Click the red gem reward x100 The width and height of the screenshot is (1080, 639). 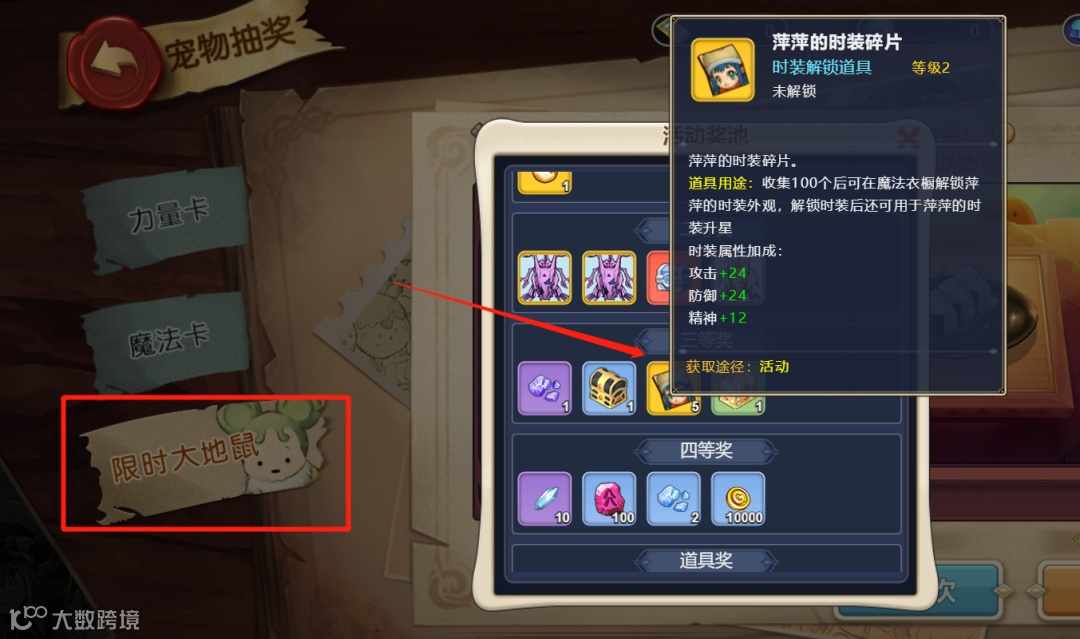609,499
